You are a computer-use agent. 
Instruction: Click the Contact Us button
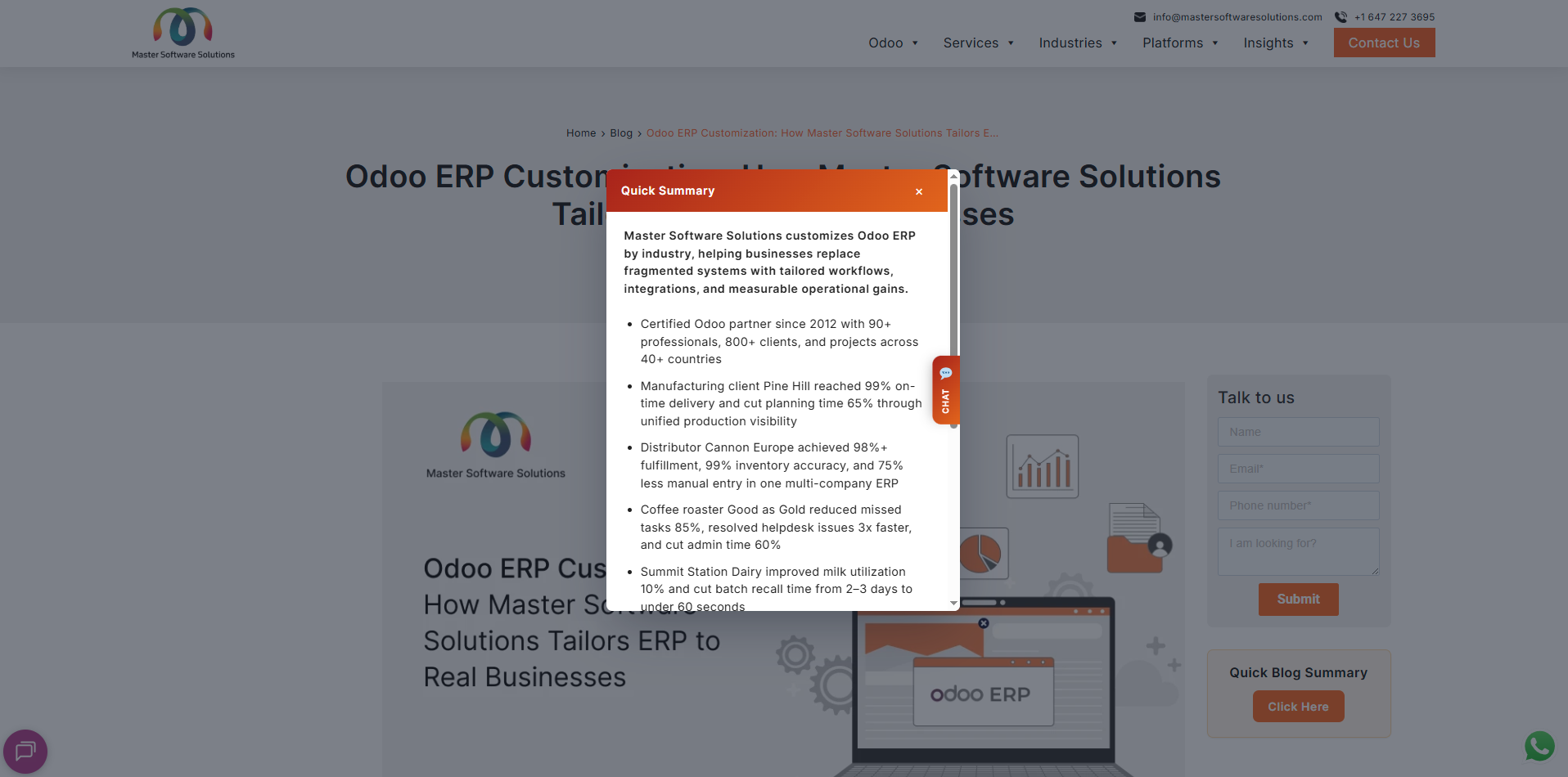point(1384,43)
